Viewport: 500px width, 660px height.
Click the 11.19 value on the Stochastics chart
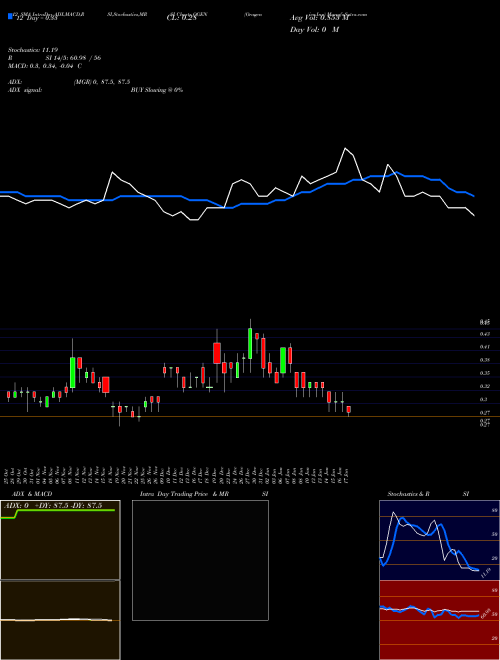486,573
